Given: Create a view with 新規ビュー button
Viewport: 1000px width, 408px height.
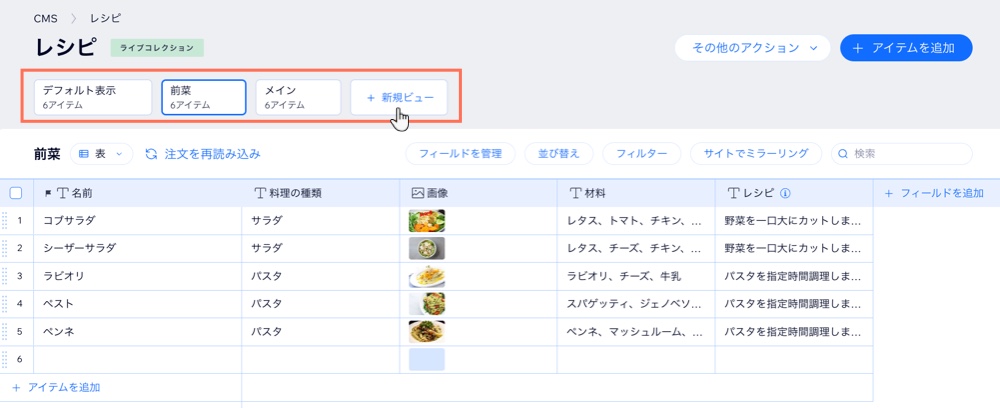Looking at the screenshot, I should pyautogui.click(x=399, y=97).
